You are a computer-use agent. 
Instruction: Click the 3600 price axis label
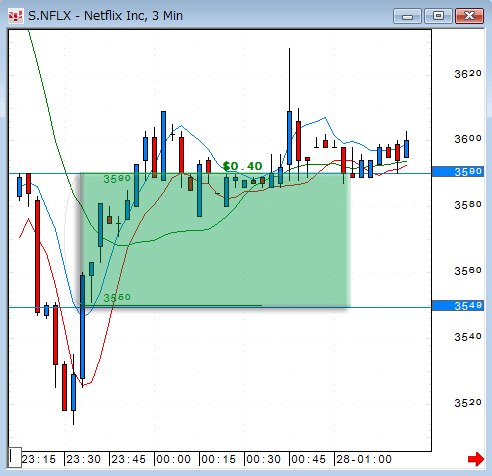(x=468, y=139)
